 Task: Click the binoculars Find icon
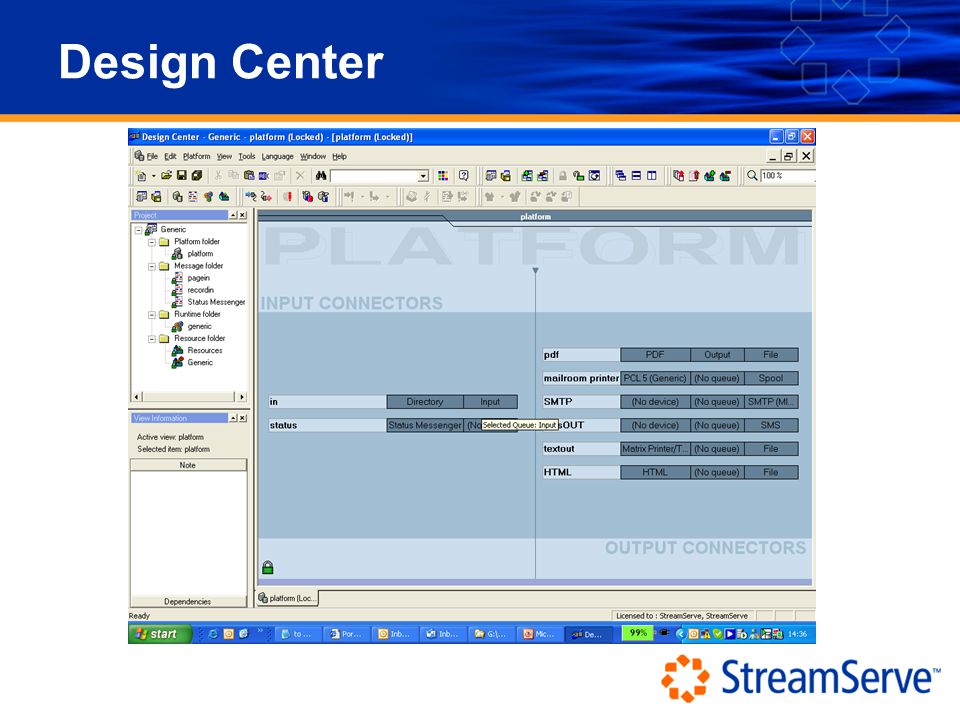coord(321,176)
